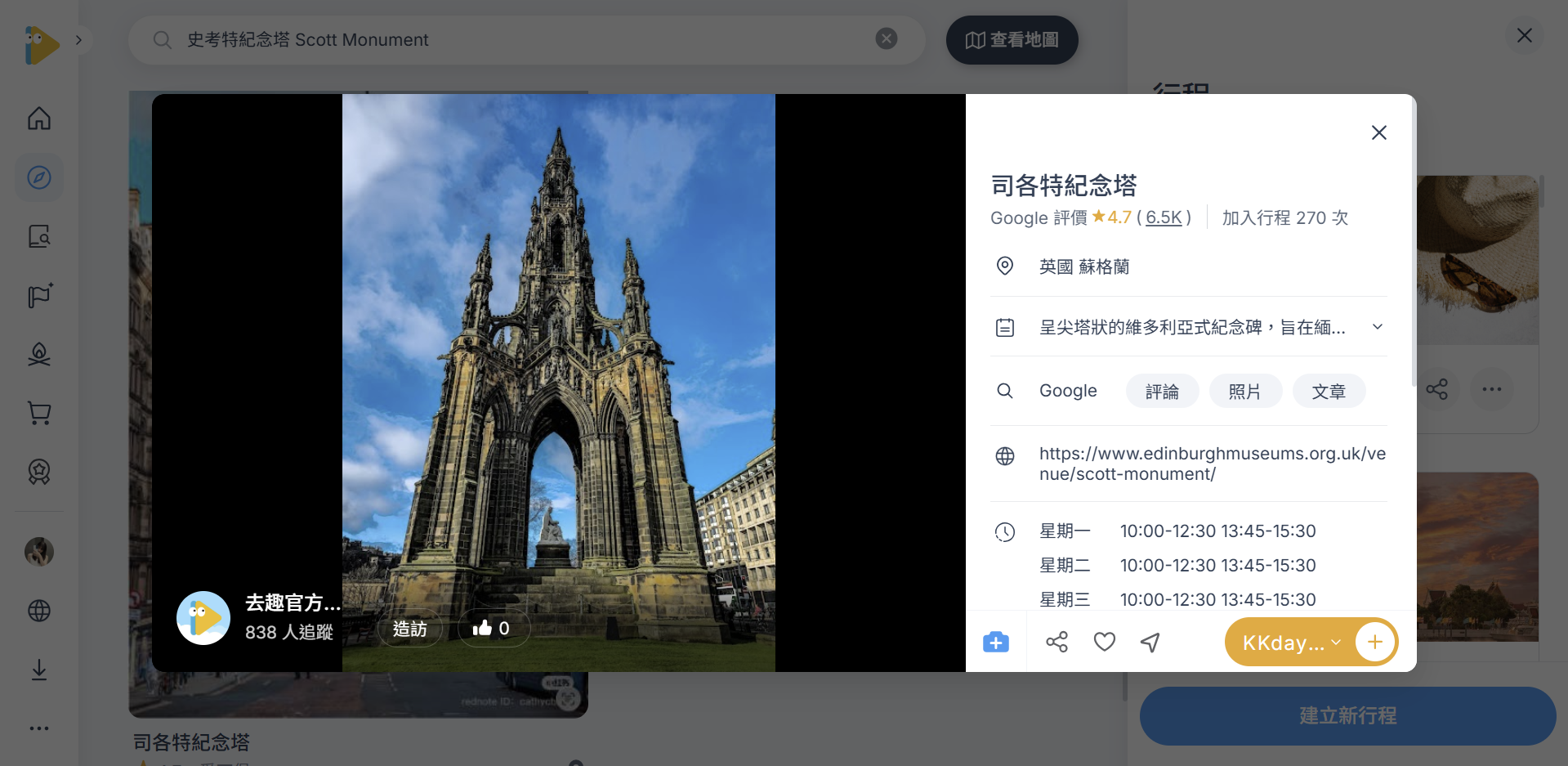Click the 建立新行程 button
The image size is (1568, 766).
(x=1347, y=715)
